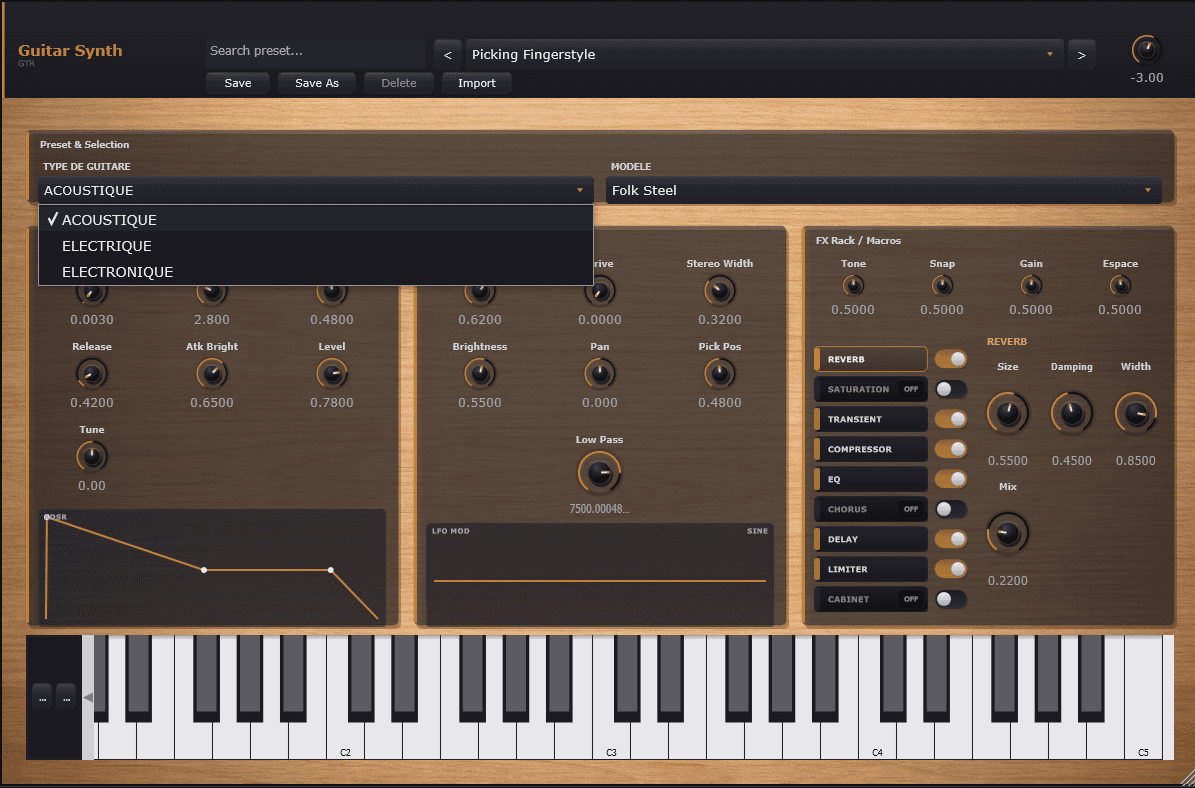Enable the Saturation effect switch
The width and height of the screenshot is (1195, 788).
pyautogui.click(x=950, y=389)
